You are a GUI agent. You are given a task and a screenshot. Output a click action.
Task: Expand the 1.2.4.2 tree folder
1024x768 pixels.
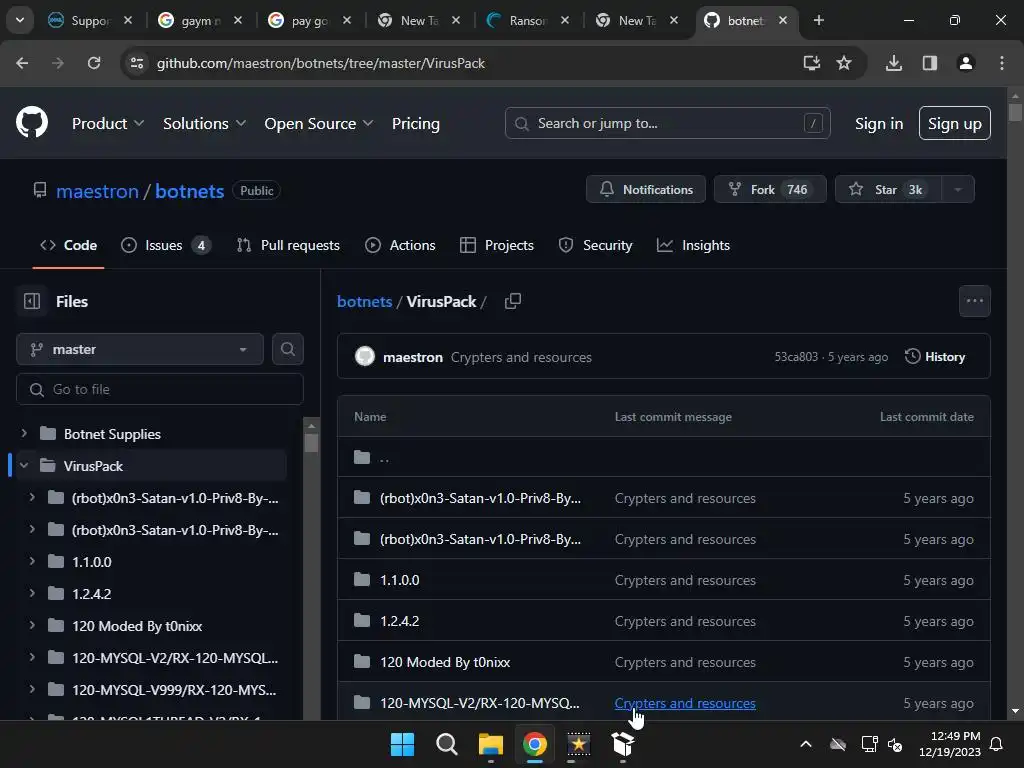tap(31, 593)
